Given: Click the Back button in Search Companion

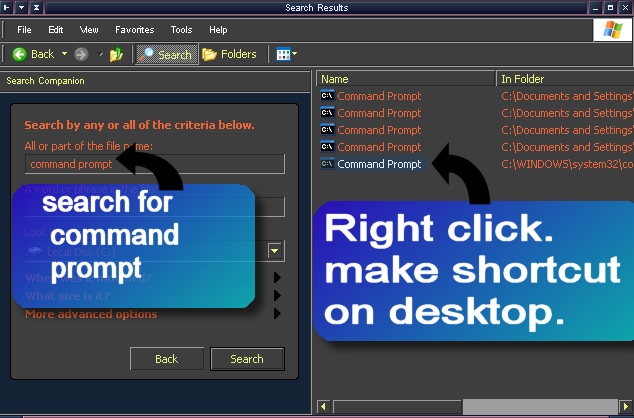Looking at the screenshot, I should pyautogui.click(x=167, y=359).
